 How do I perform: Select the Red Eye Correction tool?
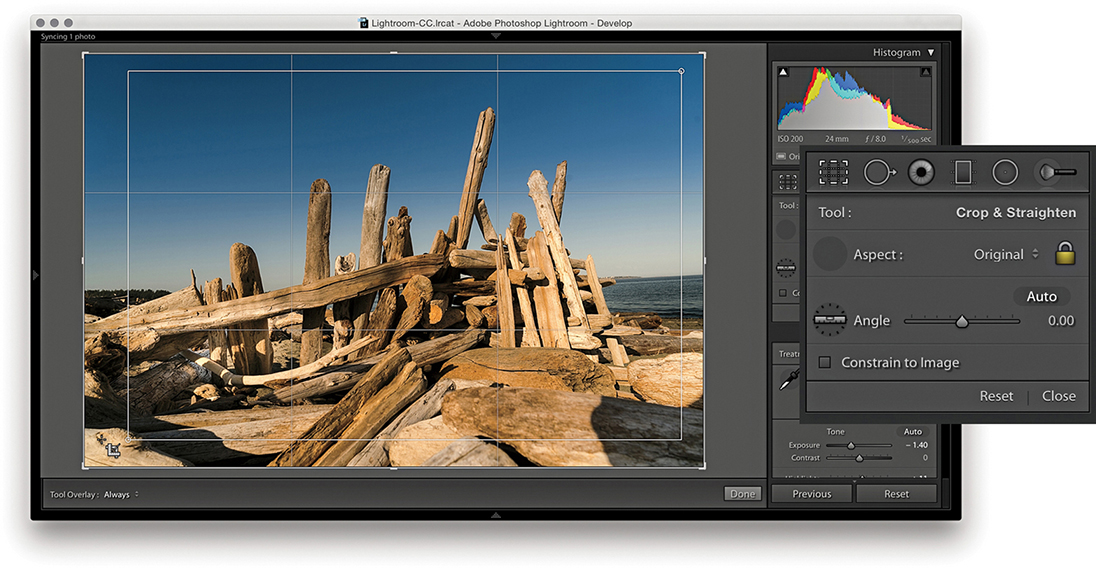point(921,172)
